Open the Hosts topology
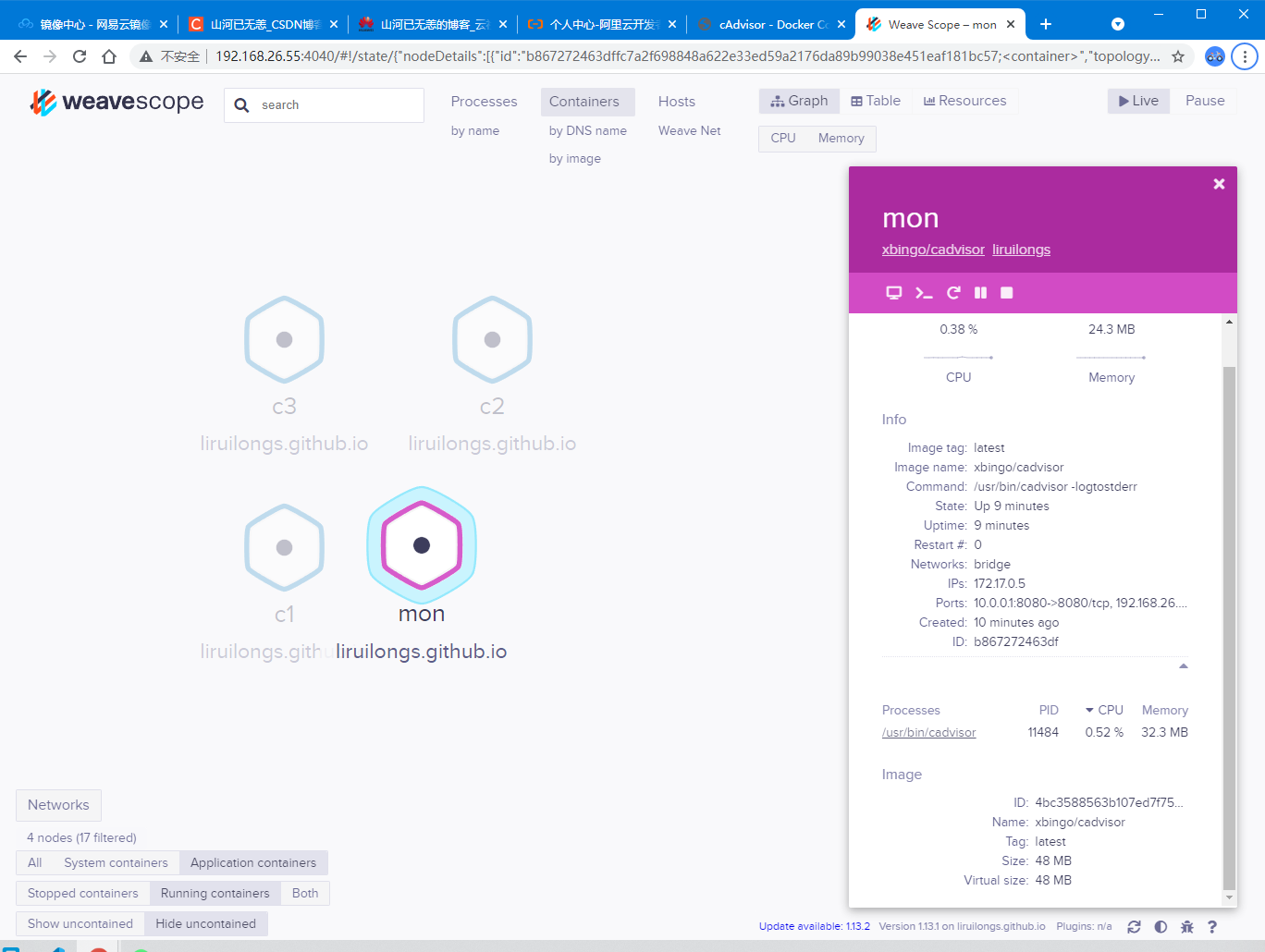 (x=677, y=102)
